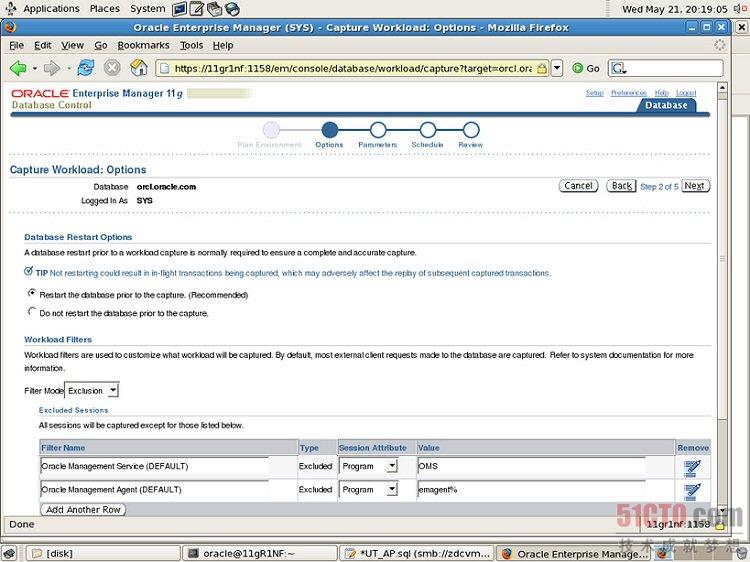Select 'Do not restart the database' option

click(32, 312)
